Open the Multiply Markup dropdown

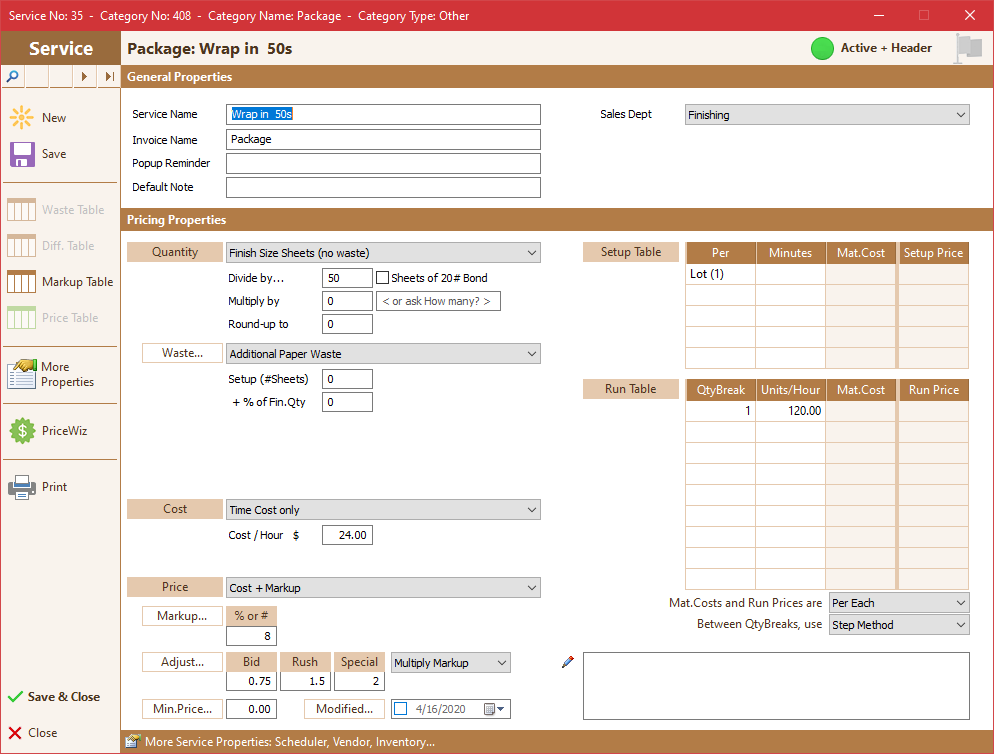[451, 663]
